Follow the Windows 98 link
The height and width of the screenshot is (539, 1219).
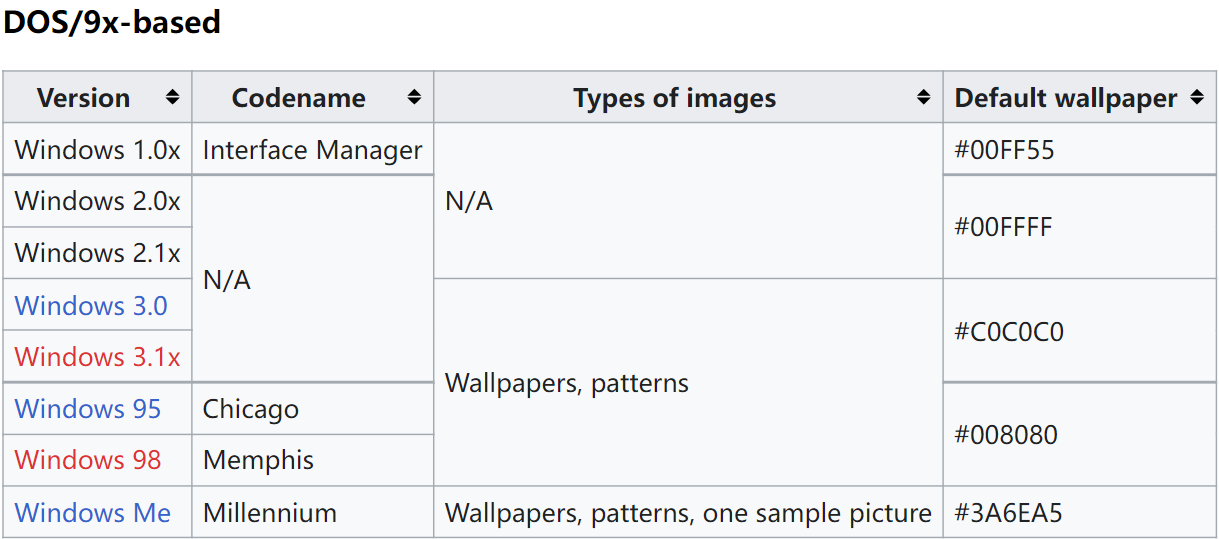(x=88, y=460)
